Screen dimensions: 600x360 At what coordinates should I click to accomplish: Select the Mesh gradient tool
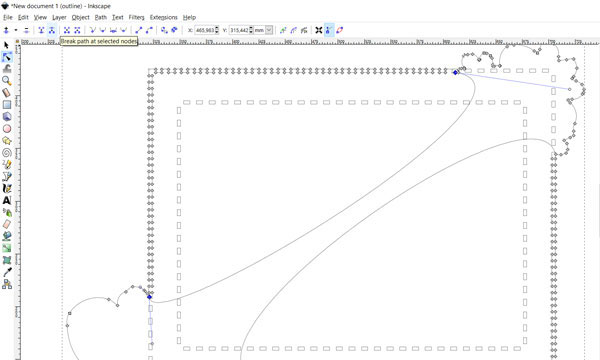coord(7,260)
